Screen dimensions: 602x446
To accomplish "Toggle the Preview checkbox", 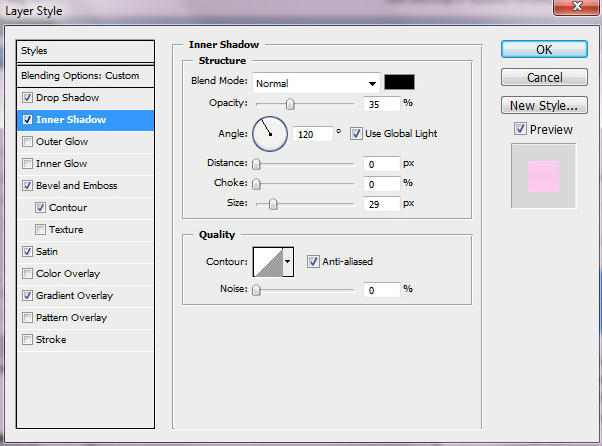I will click(520, 129).
